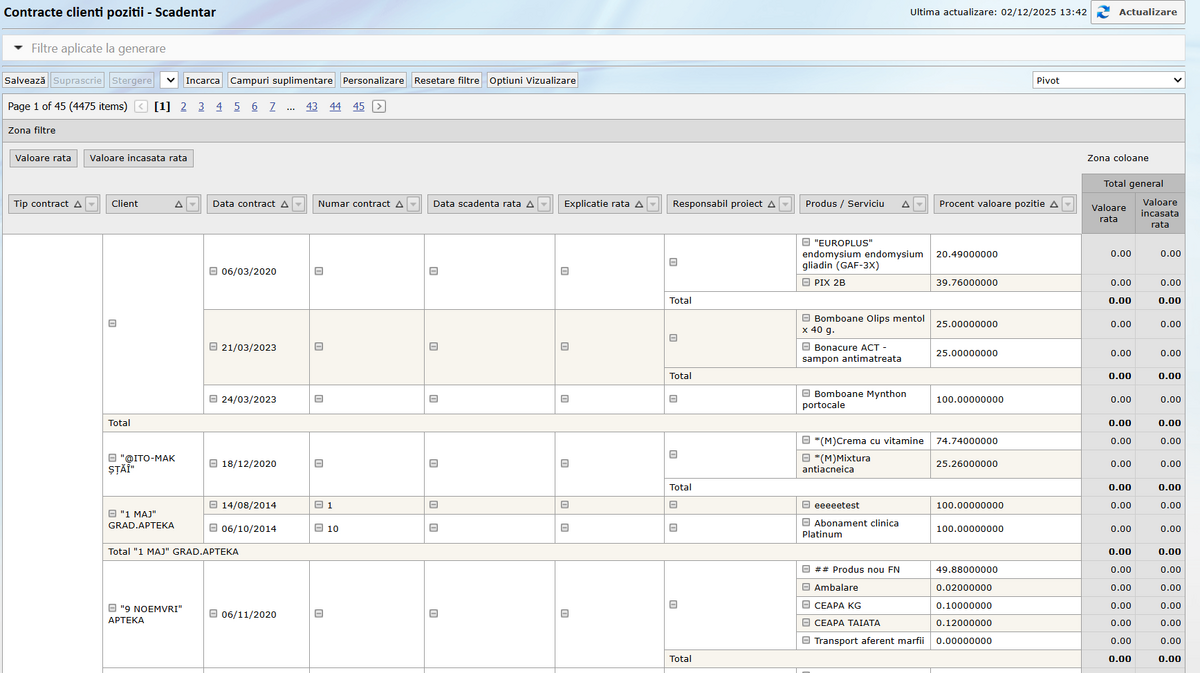Click the Valoare incasata rata field chip
Screen dimensions: 1200x673
(x=138, y=158)
